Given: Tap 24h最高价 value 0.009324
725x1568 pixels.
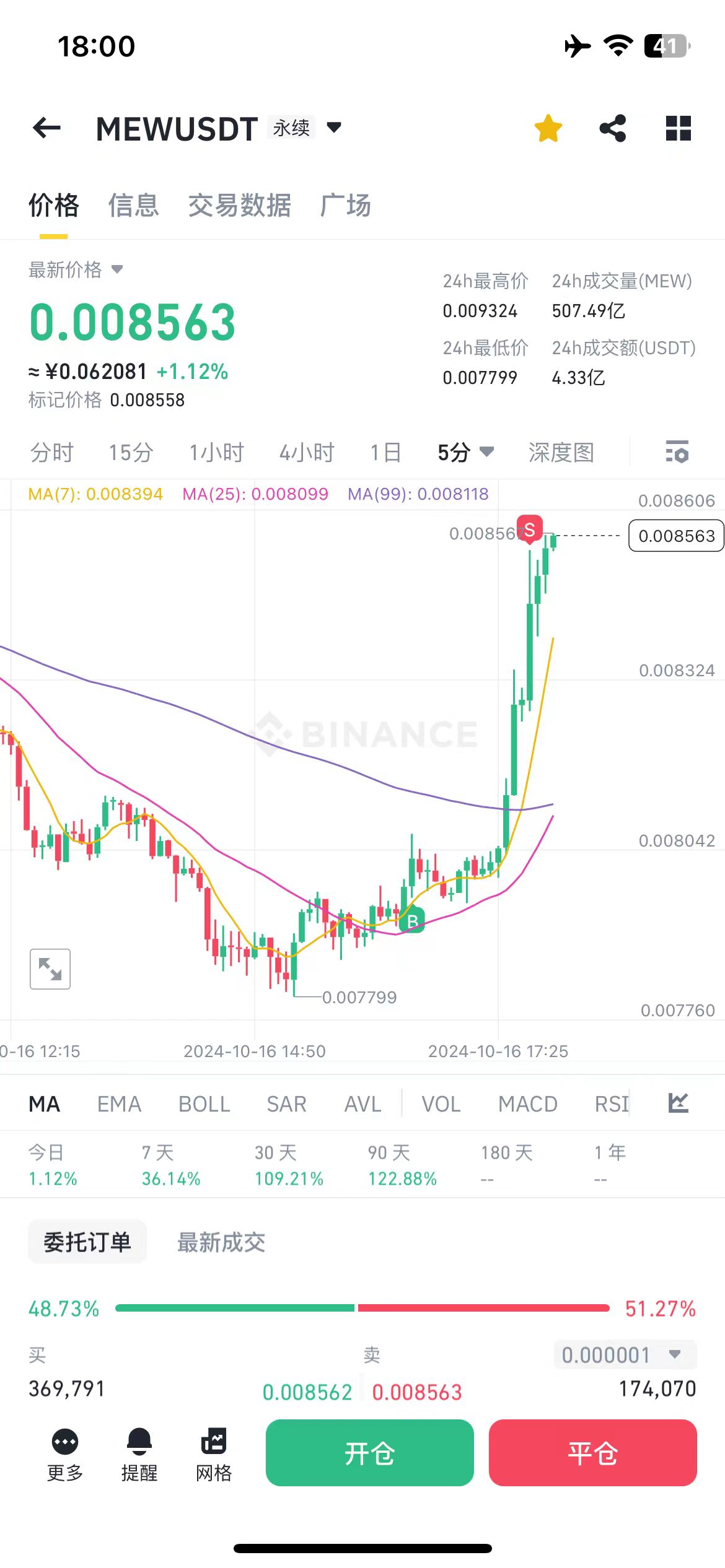Looking at the screenshot, I should pos(480,310).
